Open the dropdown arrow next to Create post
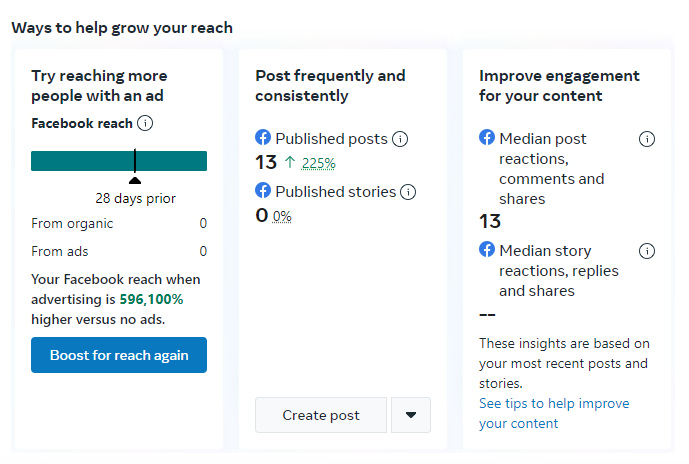Image resolution: width=689 pixels, height=464 pixels. pyautogui.click(x=410, y=415)
